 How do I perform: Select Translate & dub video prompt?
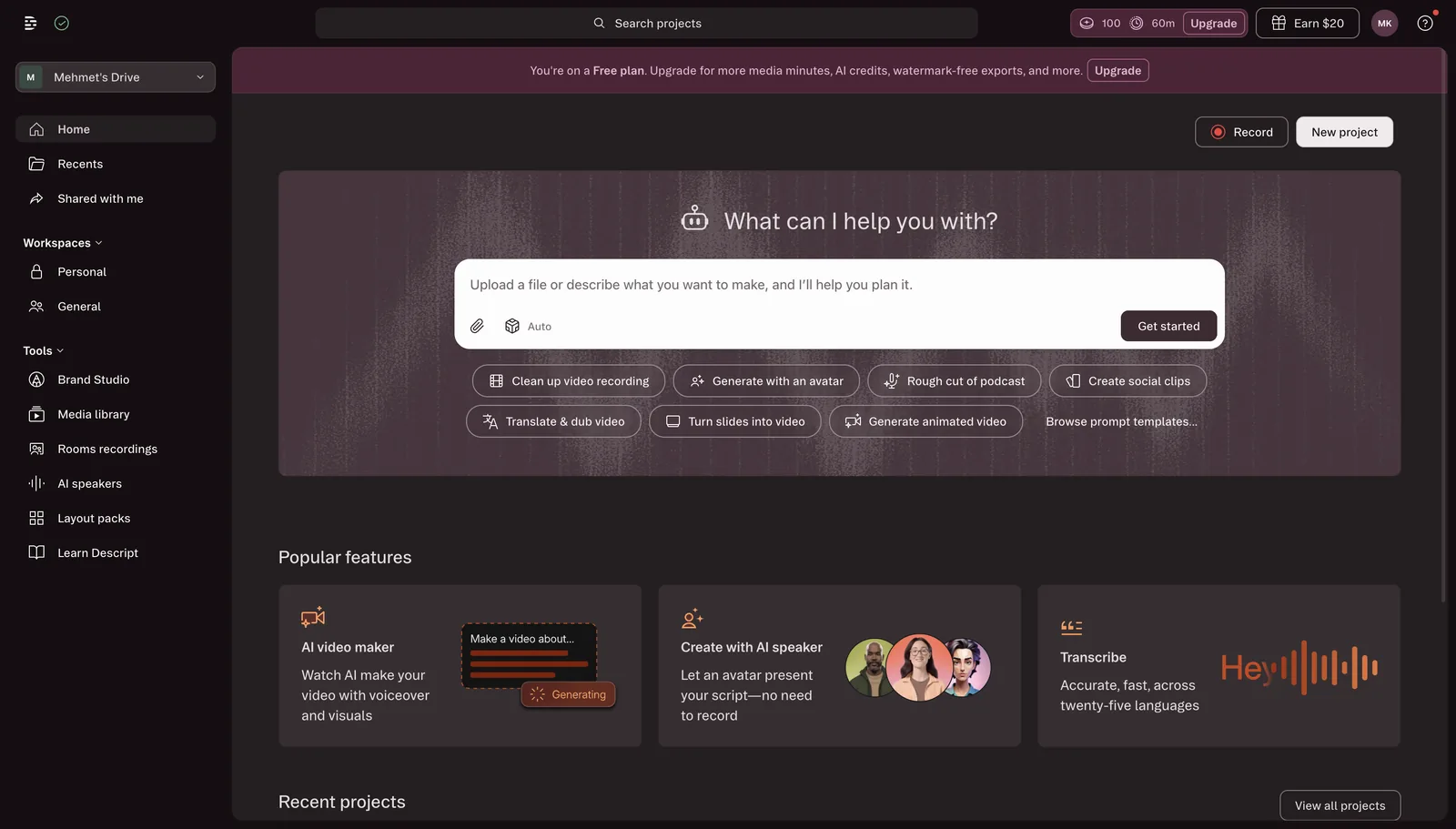tap(553, 421)
